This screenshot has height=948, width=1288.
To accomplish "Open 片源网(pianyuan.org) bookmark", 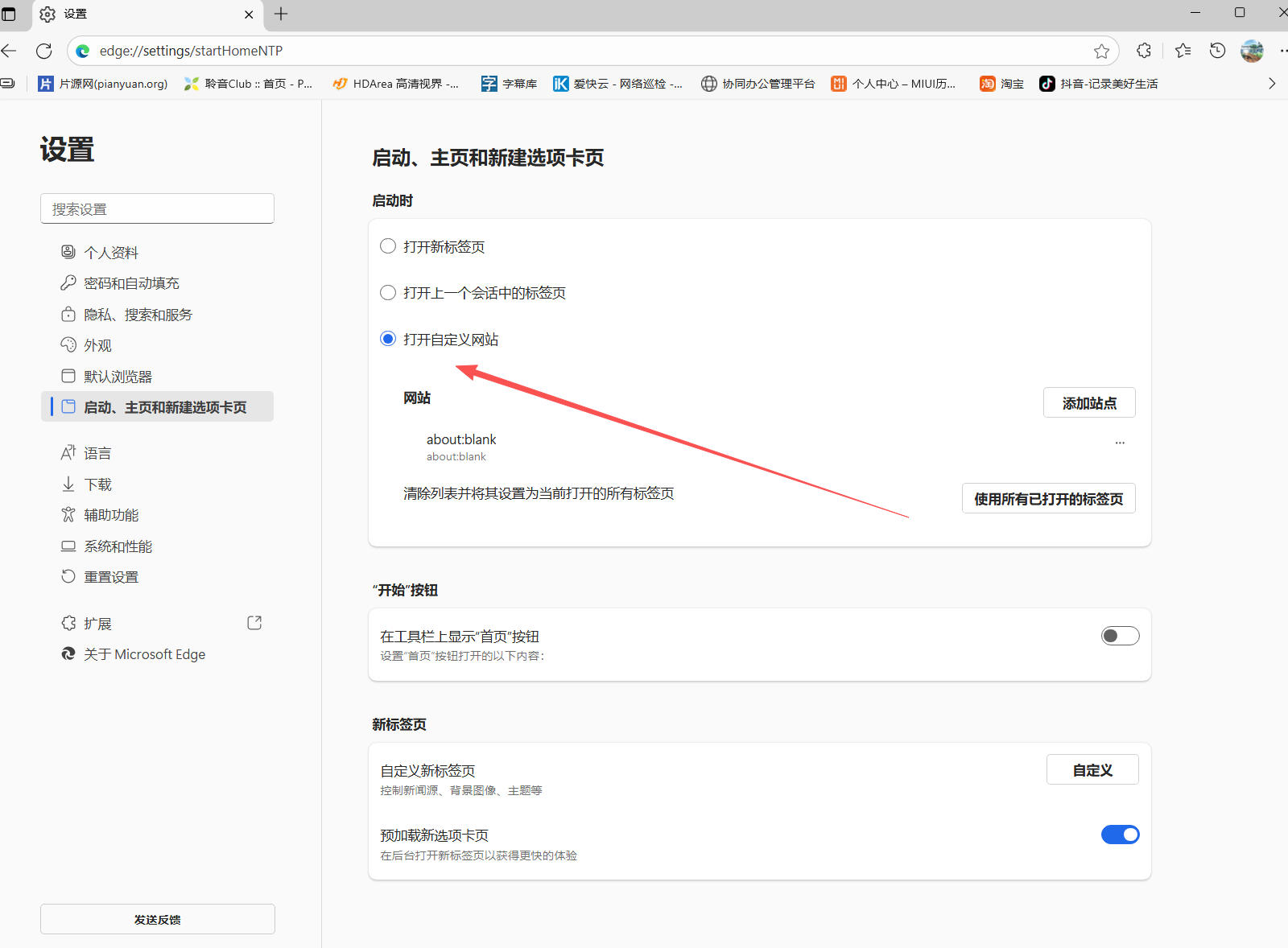I will click(103, 84).
